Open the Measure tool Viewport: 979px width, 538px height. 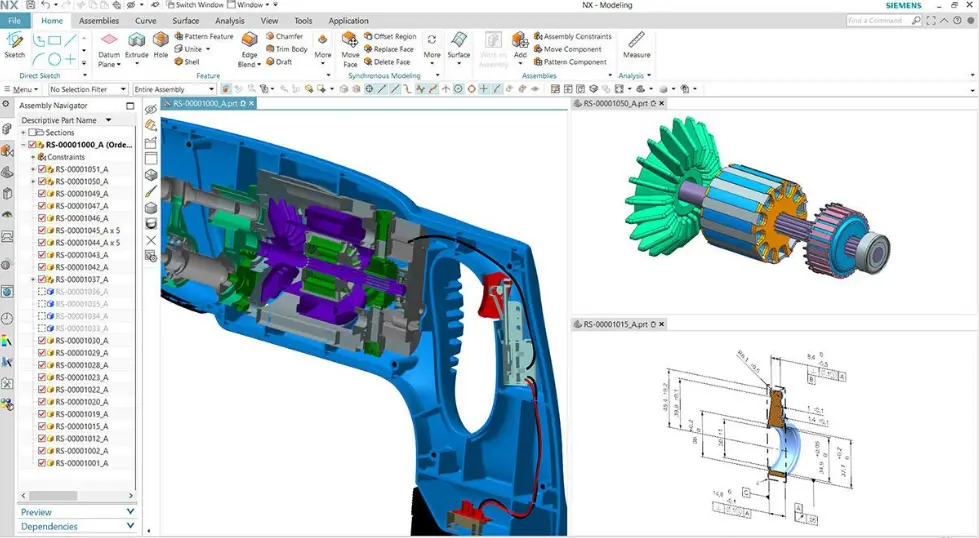636,45
